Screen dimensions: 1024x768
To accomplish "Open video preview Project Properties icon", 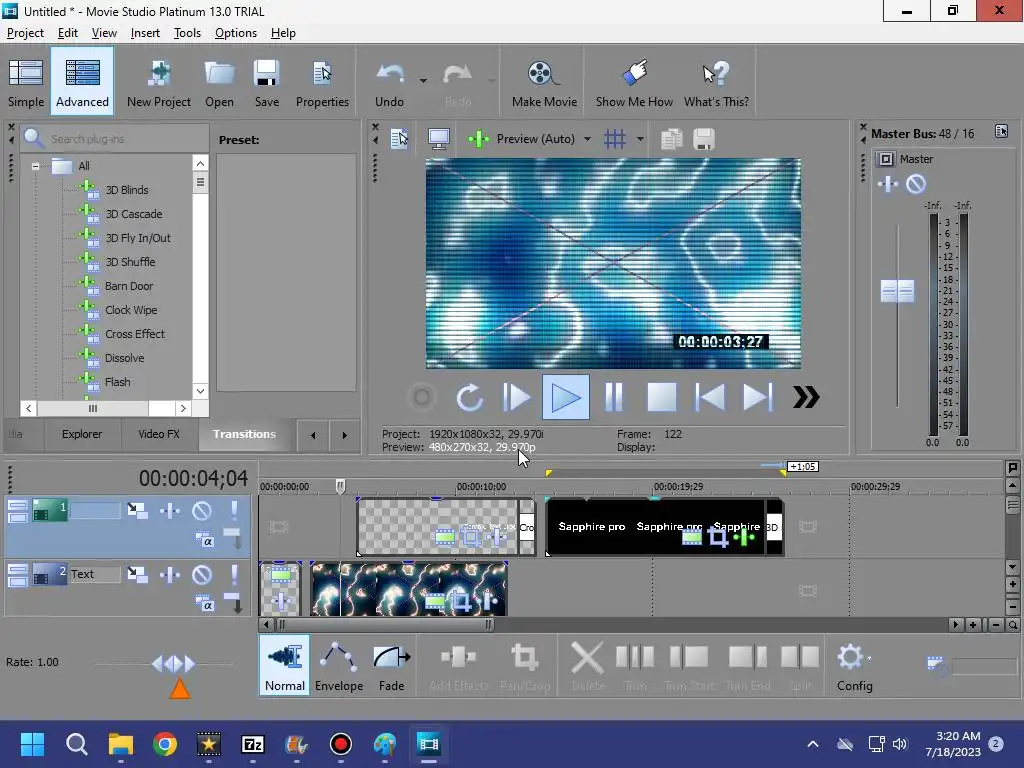I will (x=399, y=138).
